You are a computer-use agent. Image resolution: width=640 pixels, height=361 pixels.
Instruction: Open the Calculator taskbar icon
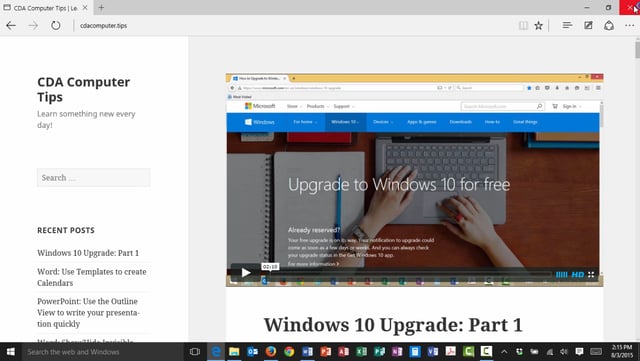point(415,352)
